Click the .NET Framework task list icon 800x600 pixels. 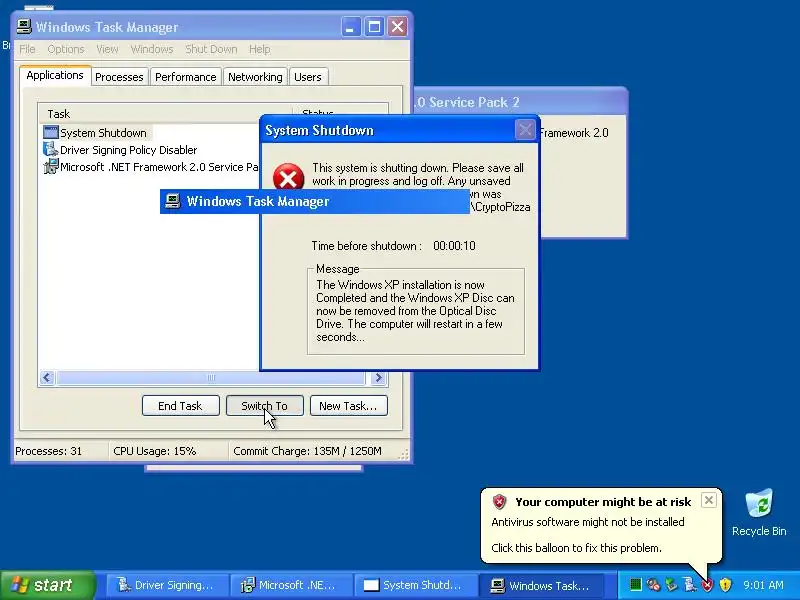(51, 166)
